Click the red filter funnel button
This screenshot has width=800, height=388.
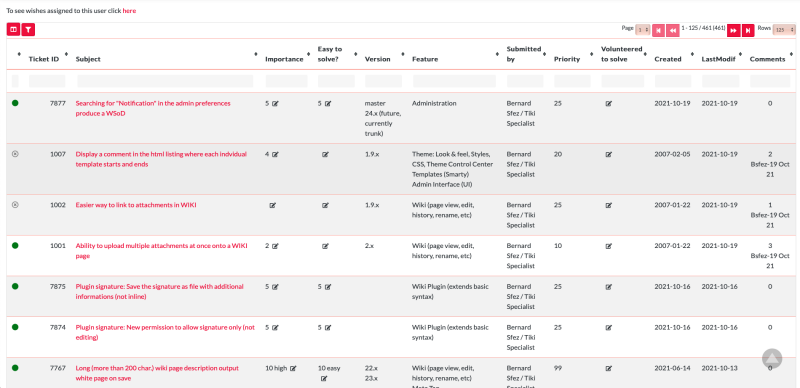[x=29, y=30]
